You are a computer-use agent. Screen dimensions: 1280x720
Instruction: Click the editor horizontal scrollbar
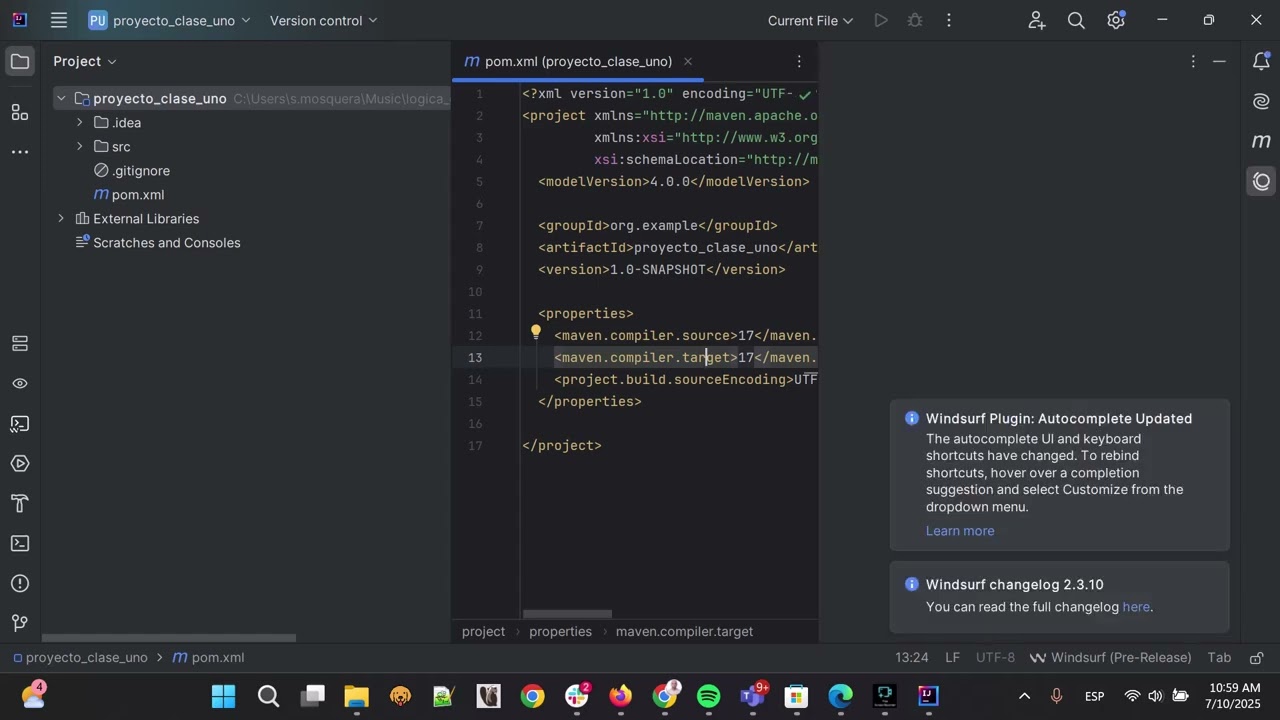pos(567,614)
